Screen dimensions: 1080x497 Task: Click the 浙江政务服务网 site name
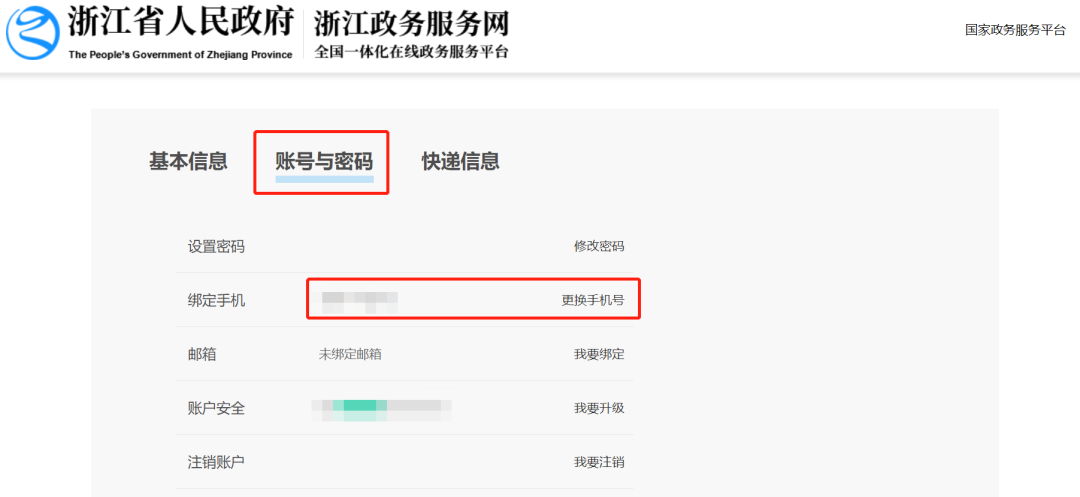(x=411, y=22)
